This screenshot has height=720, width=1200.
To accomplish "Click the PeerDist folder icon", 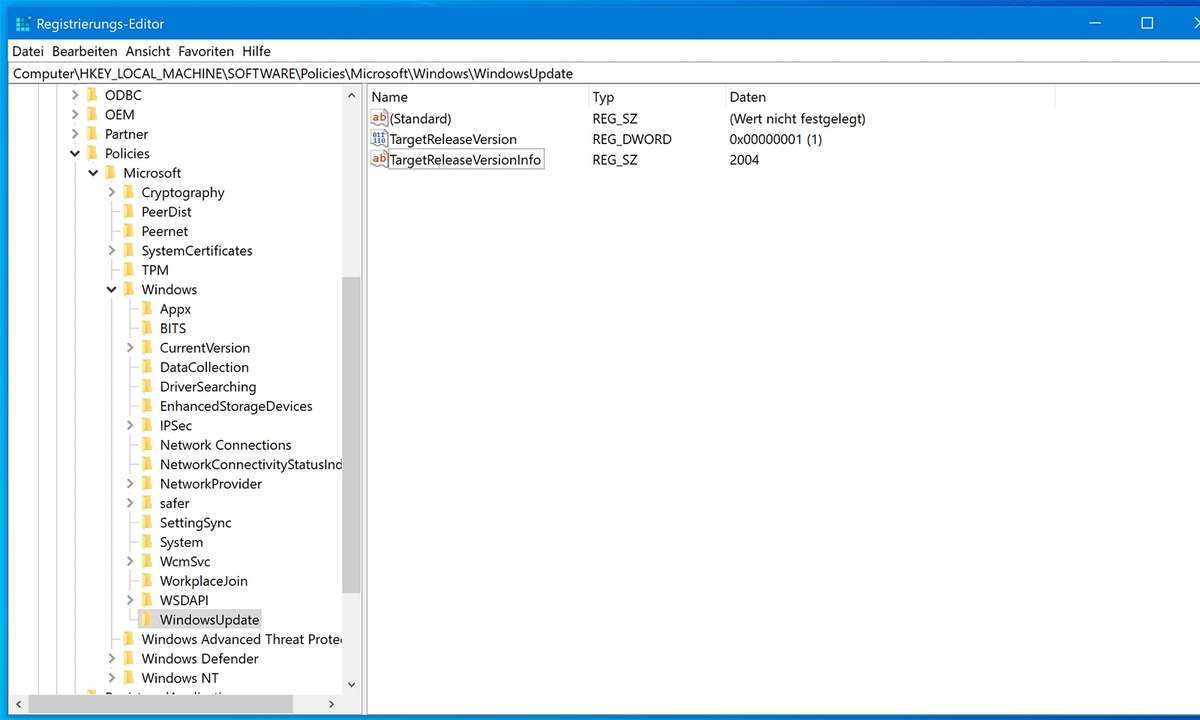I will pos(129,212).
